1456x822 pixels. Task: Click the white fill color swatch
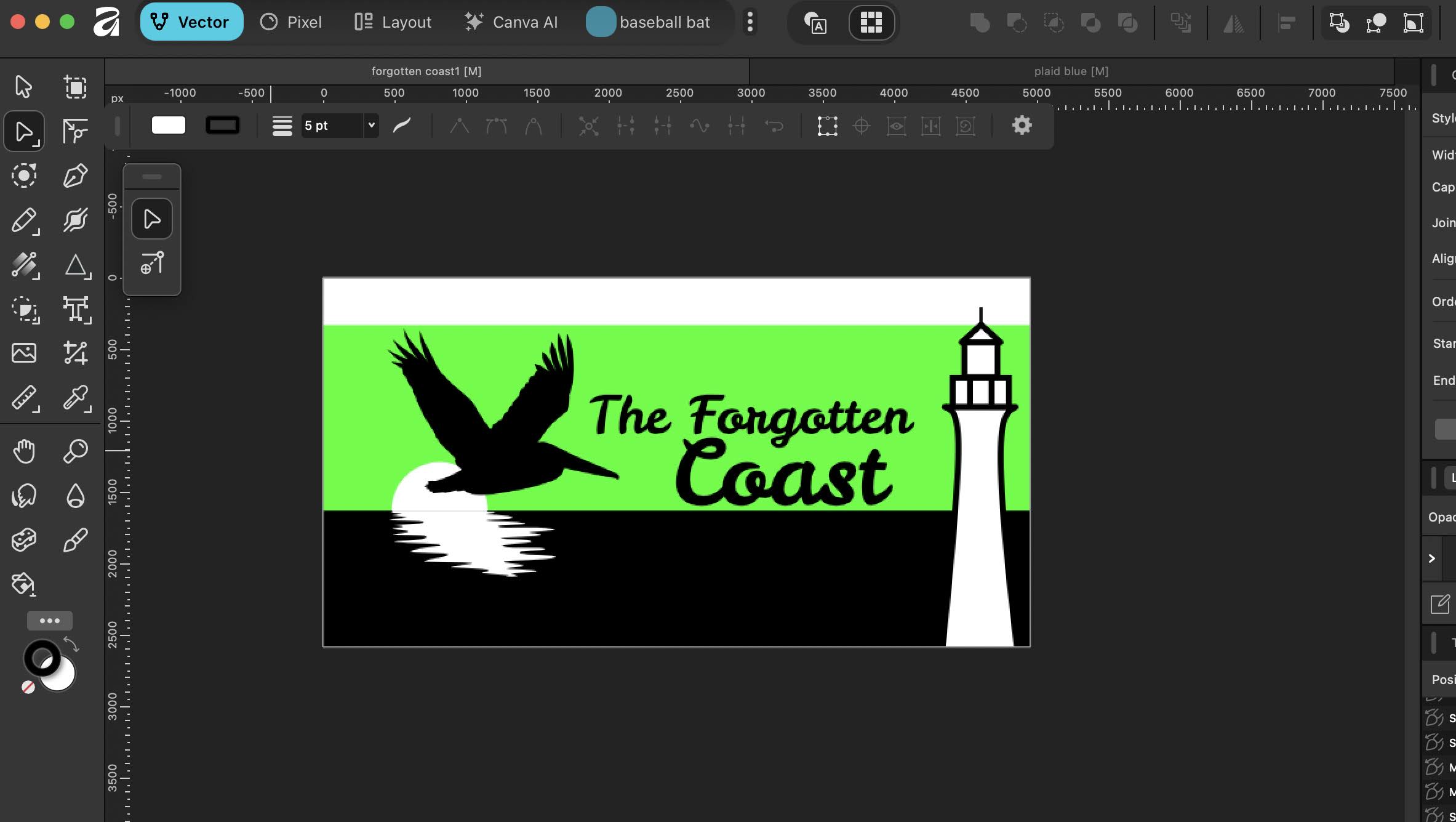tap(168, 126)
